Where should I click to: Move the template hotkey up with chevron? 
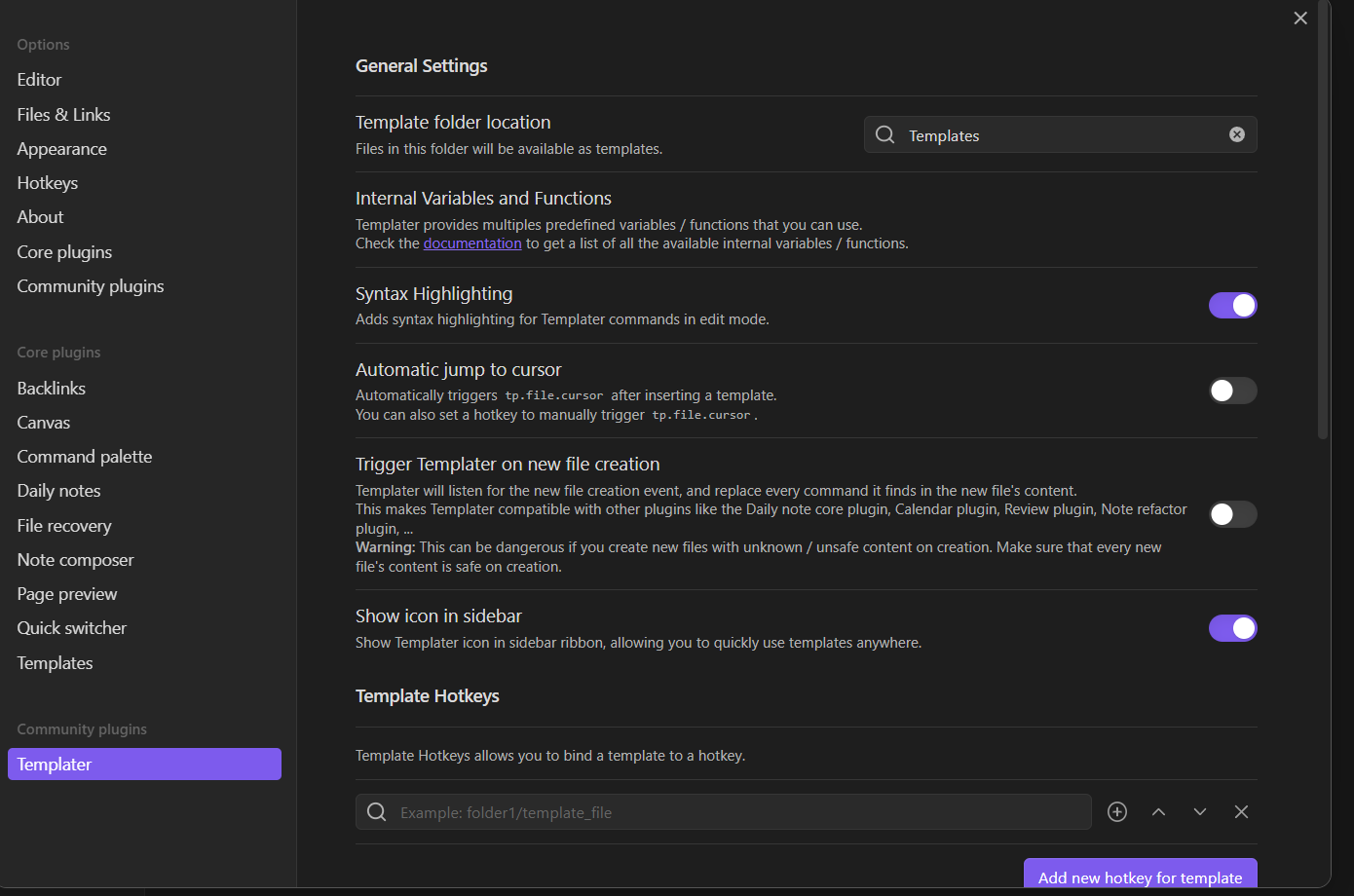(1158, 812)
